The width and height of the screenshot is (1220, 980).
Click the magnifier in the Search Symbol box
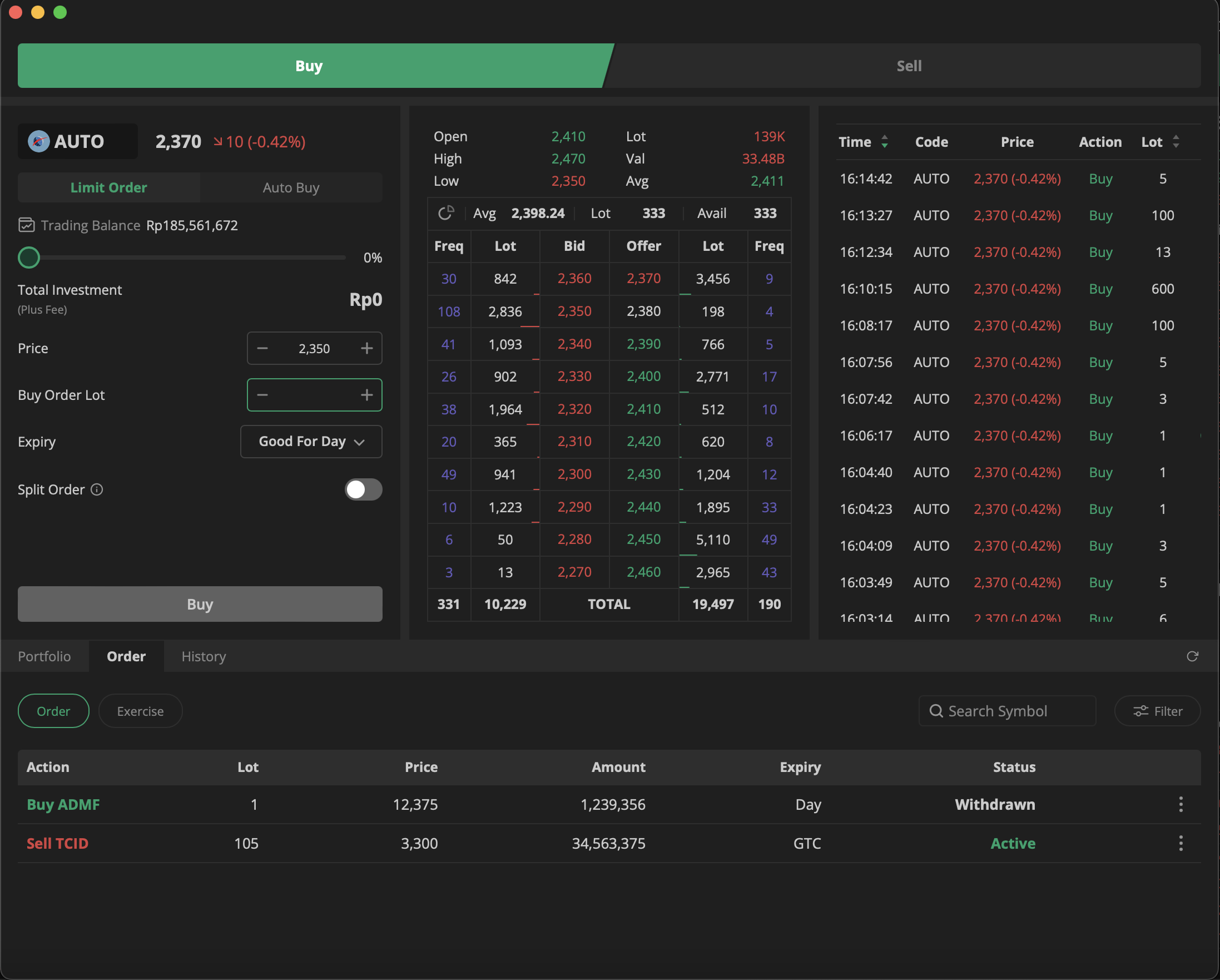pos(936,710)
